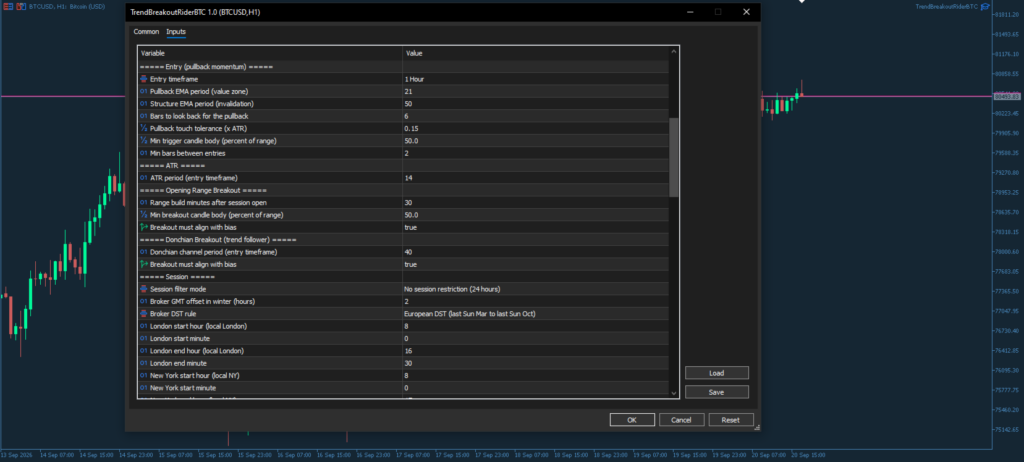
Task: Edit the Broker GMT offset in winter value
Action: [x=536, y=301]
